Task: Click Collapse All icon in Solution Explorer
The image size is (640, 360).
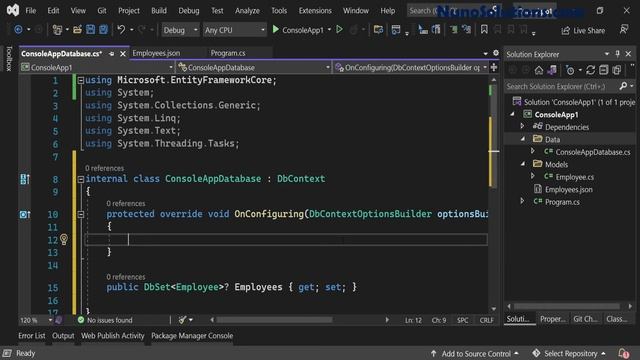Action: click(603, 70)
